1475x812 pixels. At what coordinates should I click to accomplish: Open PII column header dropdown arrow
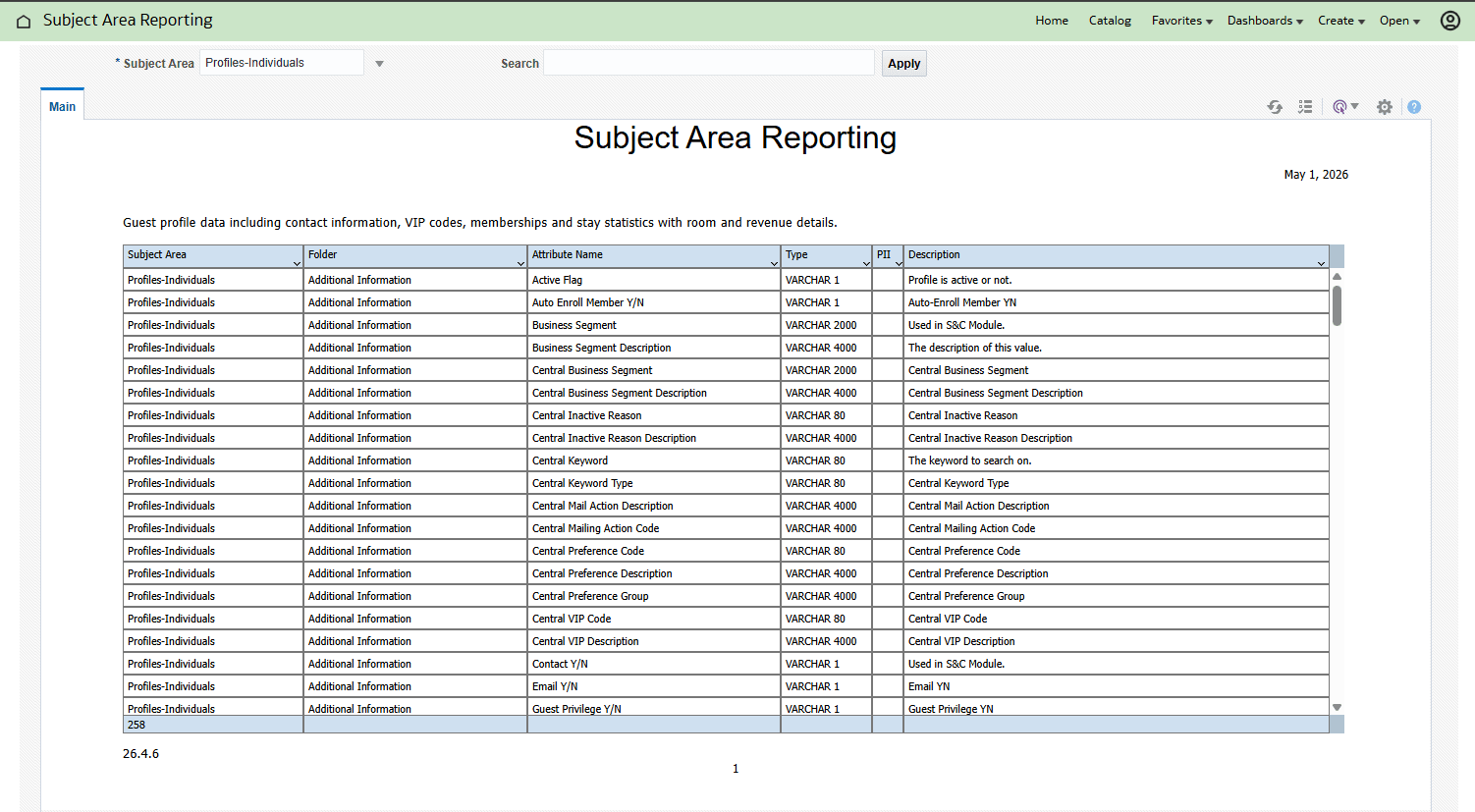click(x=898, y=263)
